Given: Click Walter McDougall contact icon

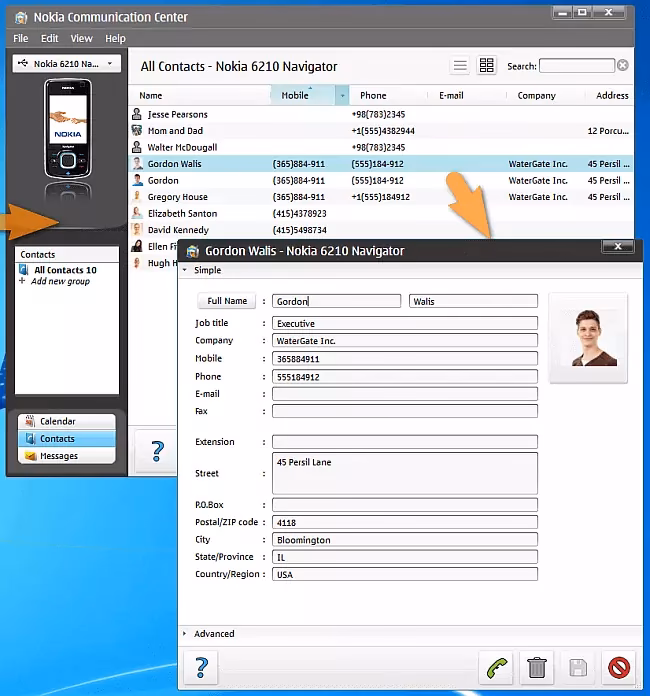Looking at the screenshot, I should click(x=137, y=147).
